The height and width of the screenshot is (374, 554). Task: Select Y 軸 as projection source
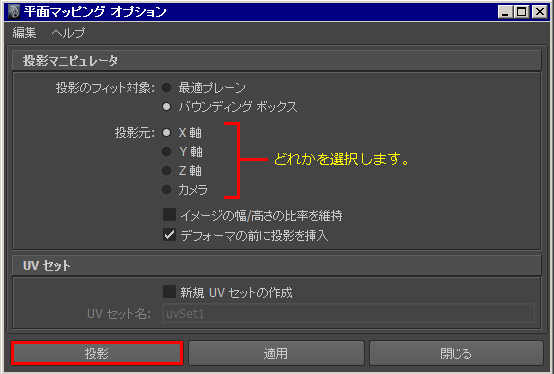(166, 152)
